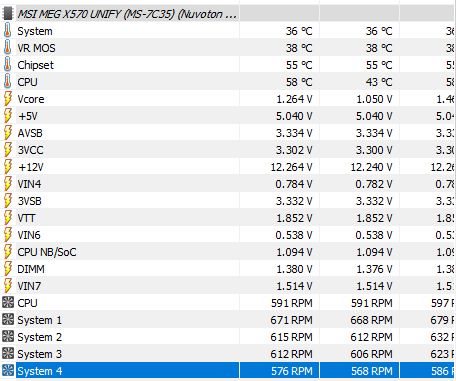The height and width of the screenshot is (381, 456).
Task: Click the 58 °C CPU temperature value
Action: 299,82
